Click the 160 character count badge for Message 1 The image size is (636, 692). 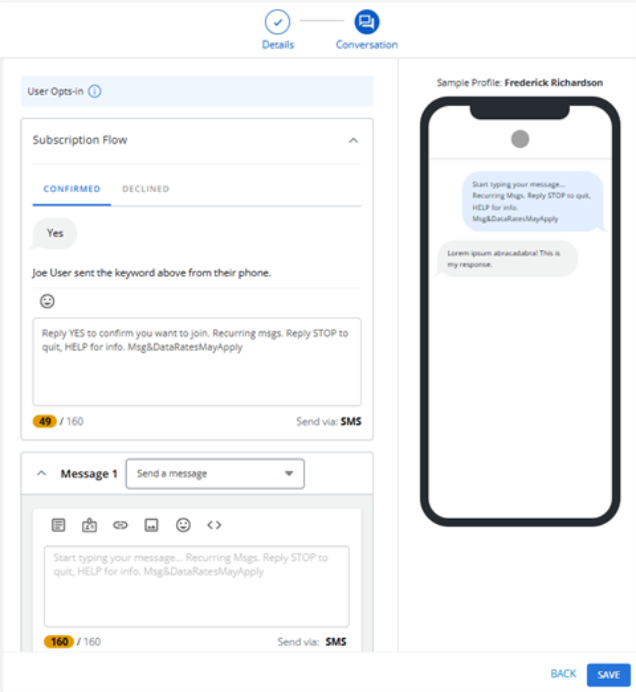[59, 642]
